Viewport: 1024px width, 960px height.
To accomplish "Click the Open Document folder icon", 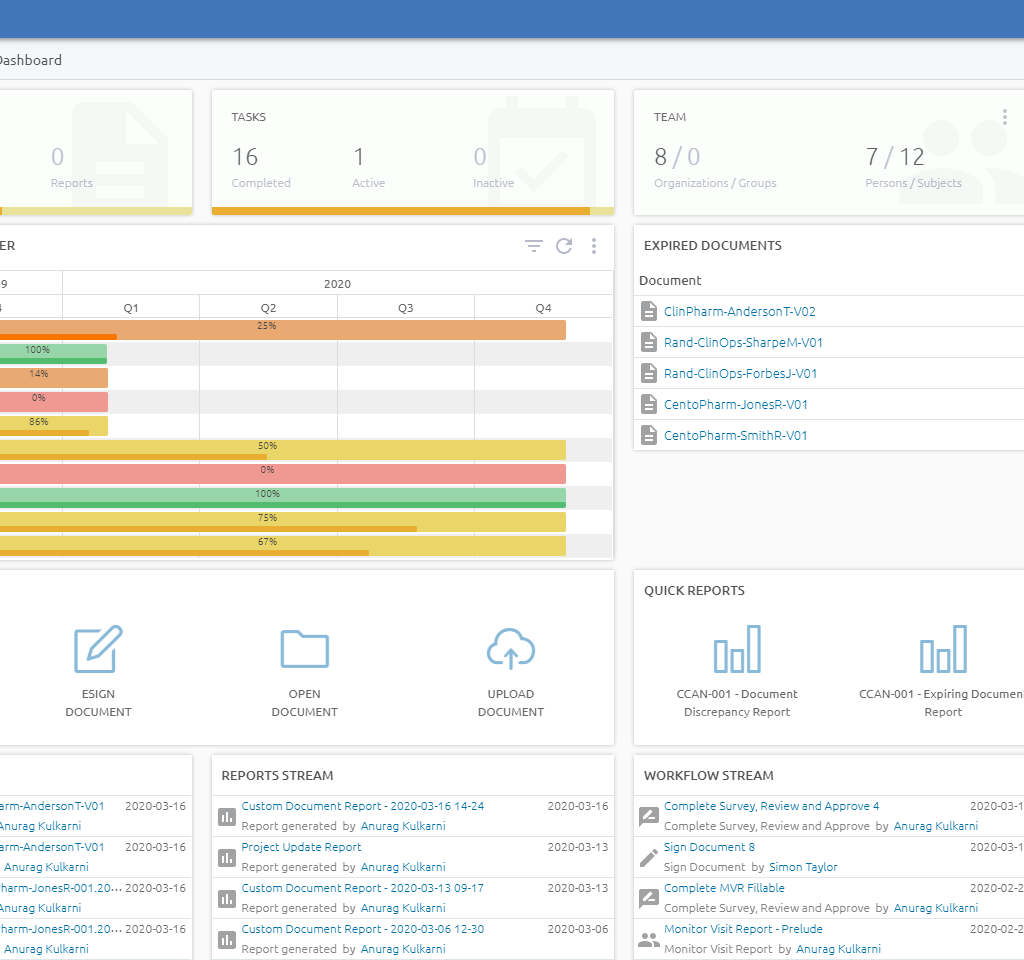I will point(304,649).
